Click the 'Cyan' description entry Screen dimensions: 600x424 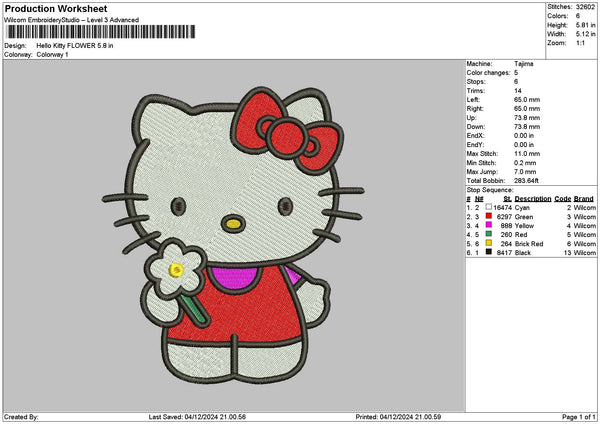coord(522,208)
